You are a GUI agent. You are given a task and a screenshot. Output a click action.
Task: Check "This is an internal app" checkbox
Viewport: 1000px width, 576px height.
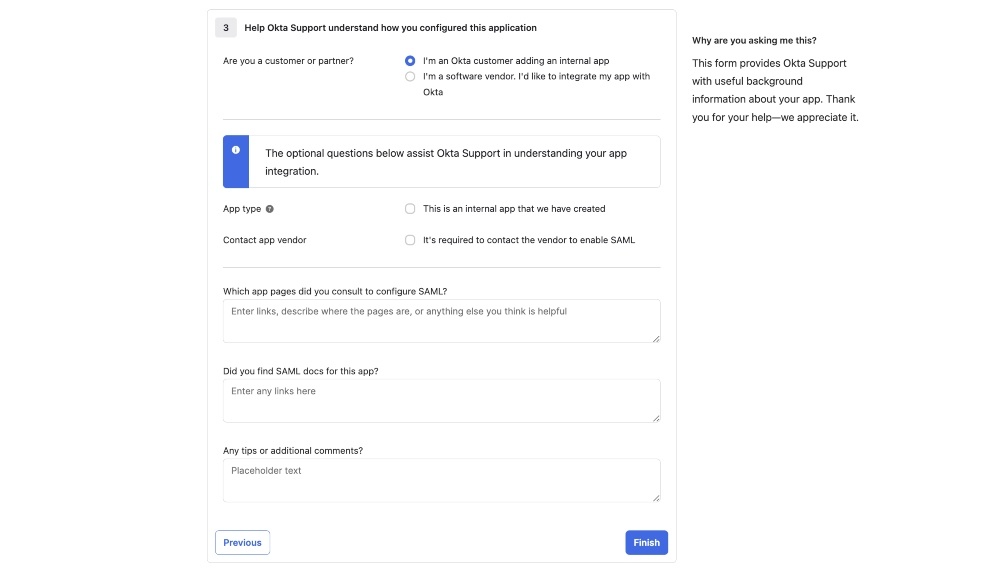[x=410, y=209]
